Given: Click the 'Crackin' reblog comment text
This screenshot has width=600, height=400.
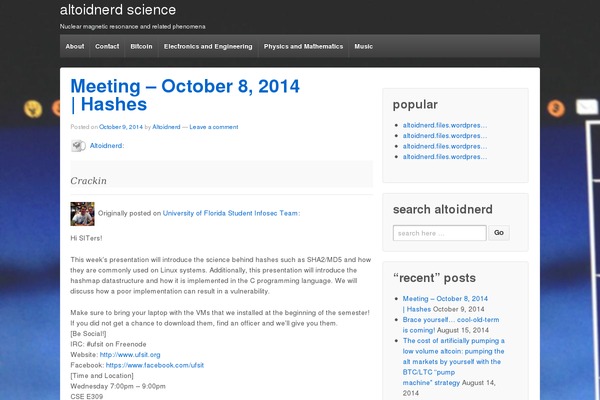Looking at the screenshot, I should click(x=88, y=181).
